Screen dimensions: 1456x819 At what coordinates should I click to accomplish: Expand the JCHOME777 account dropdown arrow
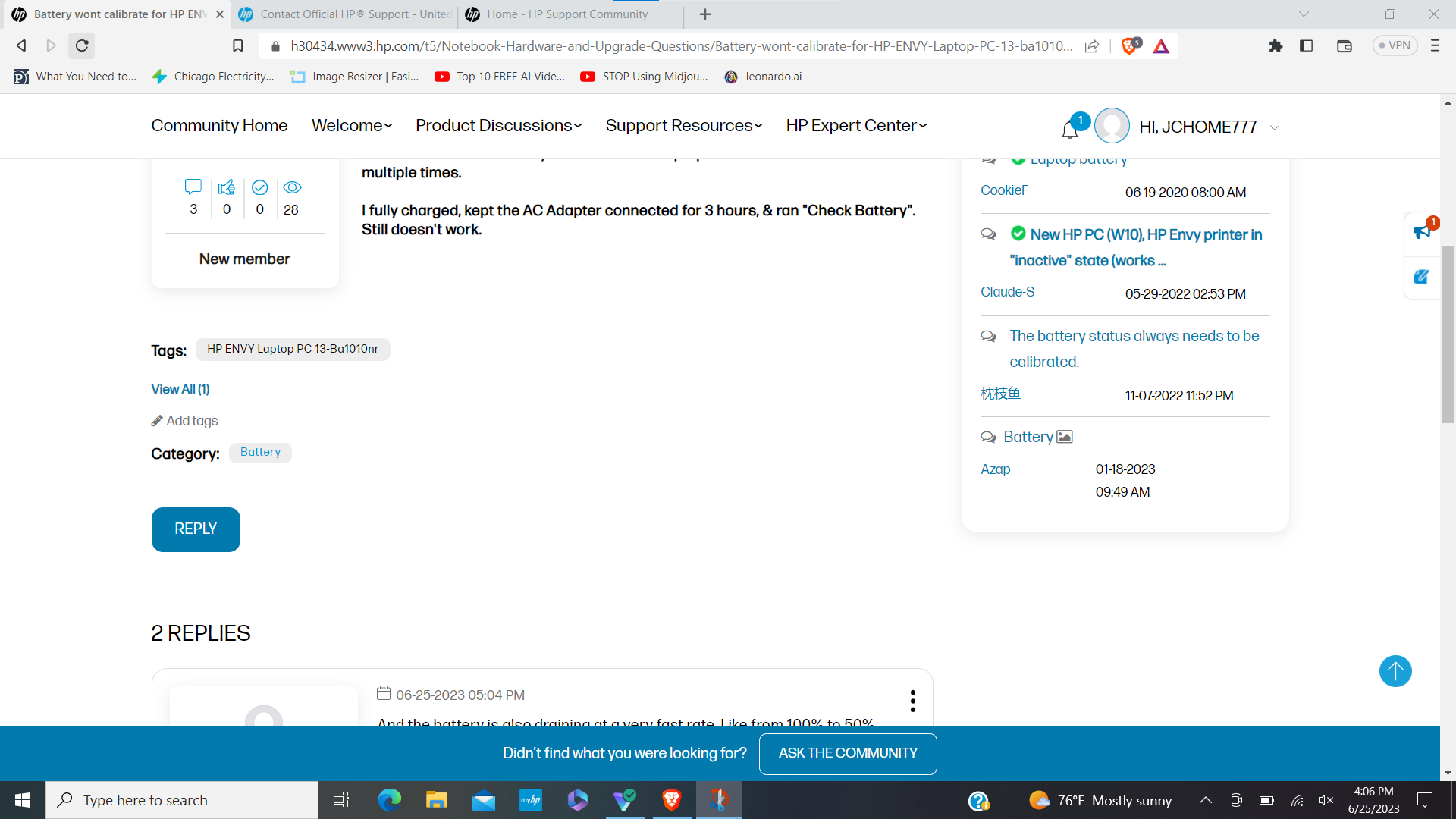(1275, 127)
